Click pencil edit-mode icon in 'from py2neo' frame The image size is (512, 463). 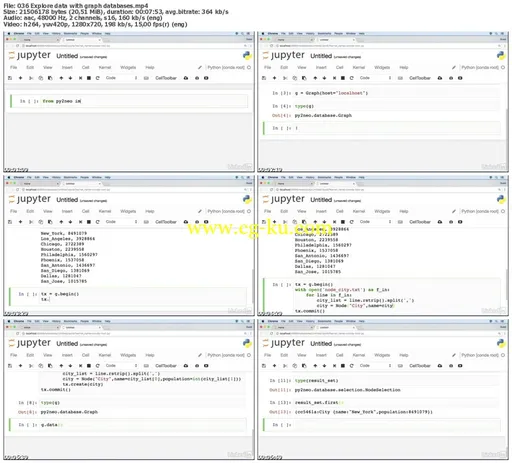pyautogui.click(x=200, y=67)
